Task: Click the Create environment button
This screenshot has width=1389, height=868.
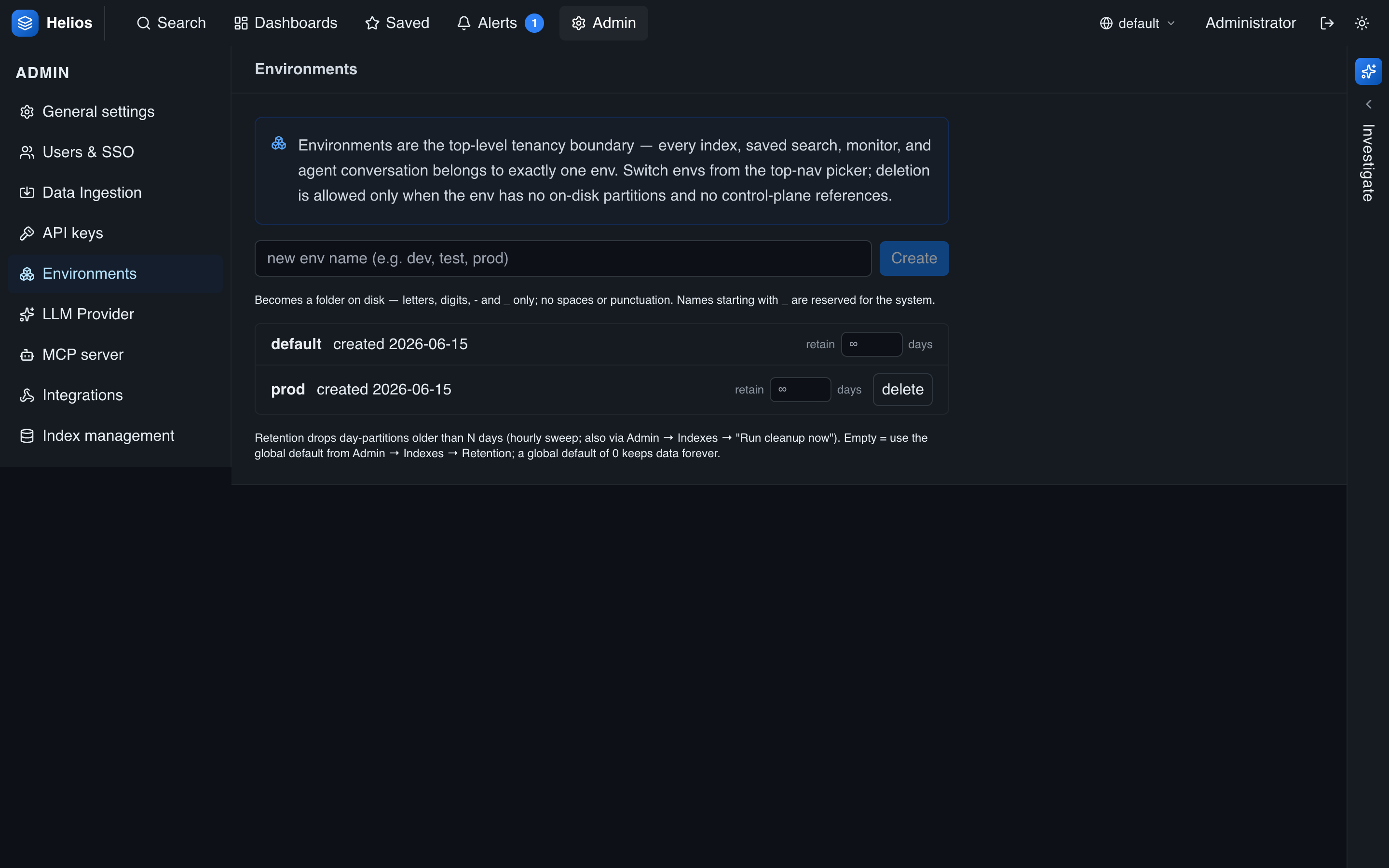Action: click(x=914, y=258)
